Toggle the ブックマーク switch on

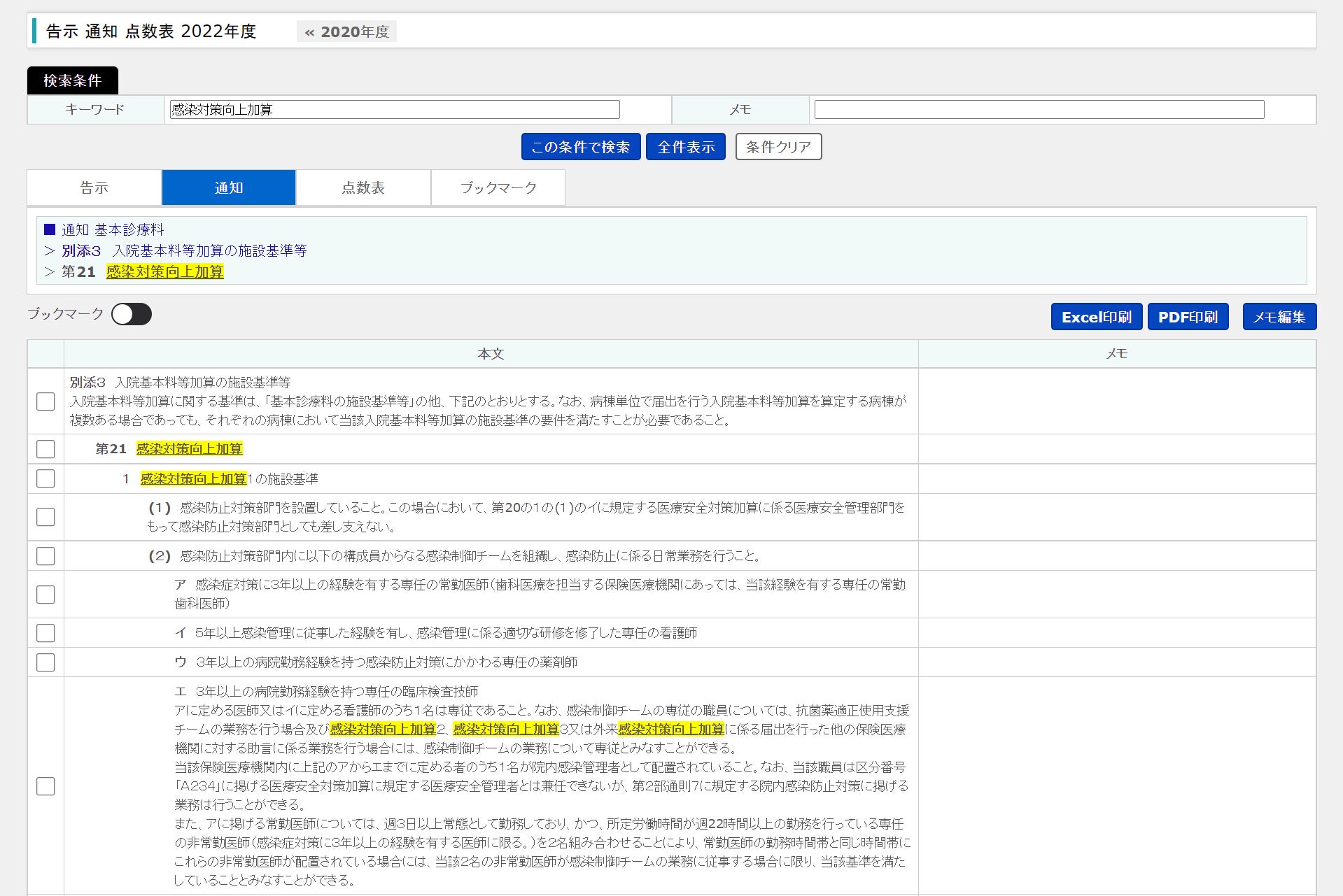coord(132,315)
